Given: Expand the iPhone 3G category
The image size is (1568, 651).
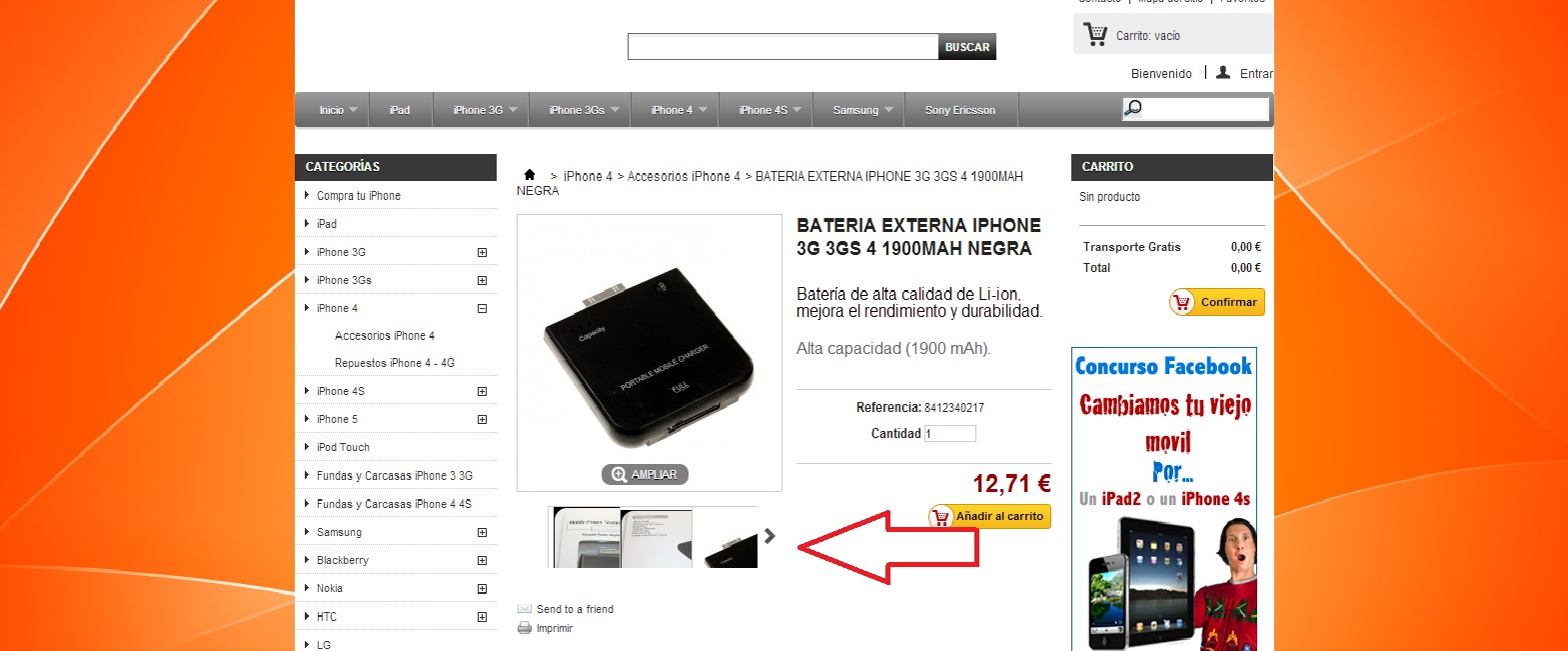Looking at the screenshot, I should [482, 252].
